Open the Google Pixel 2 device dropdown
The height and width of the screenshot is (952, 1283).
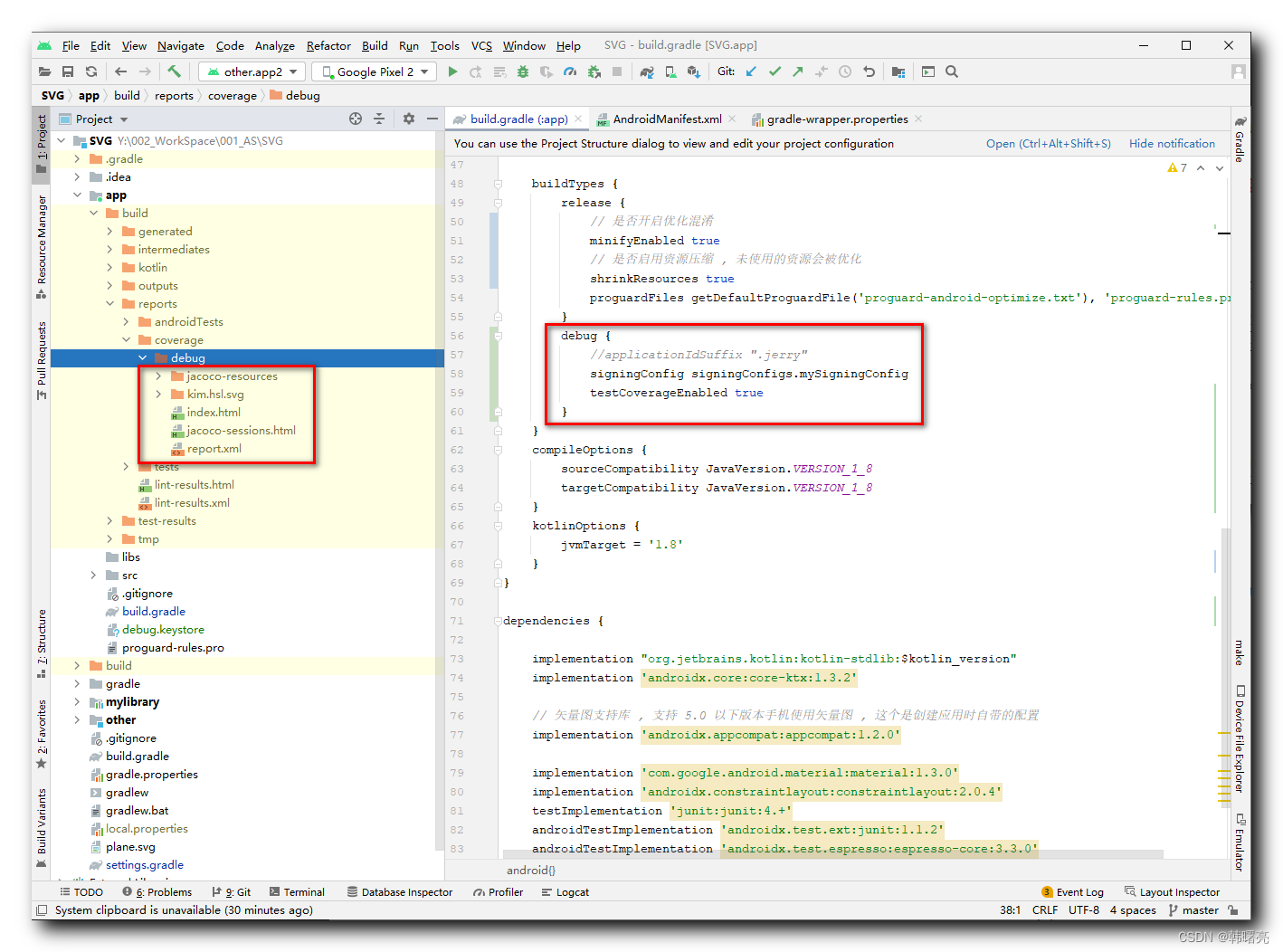[375, 71]
